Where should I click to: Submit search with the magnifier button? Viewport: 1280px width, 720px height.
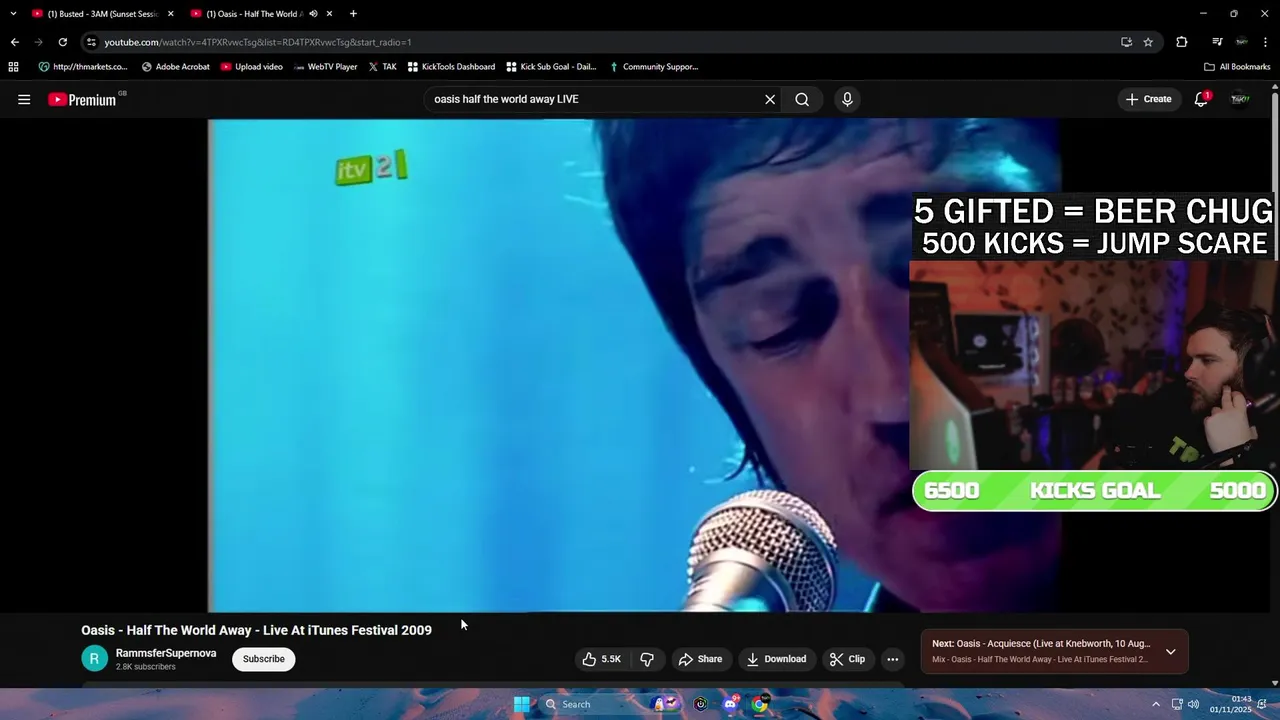pyautogui.click(x=802, y=99)
